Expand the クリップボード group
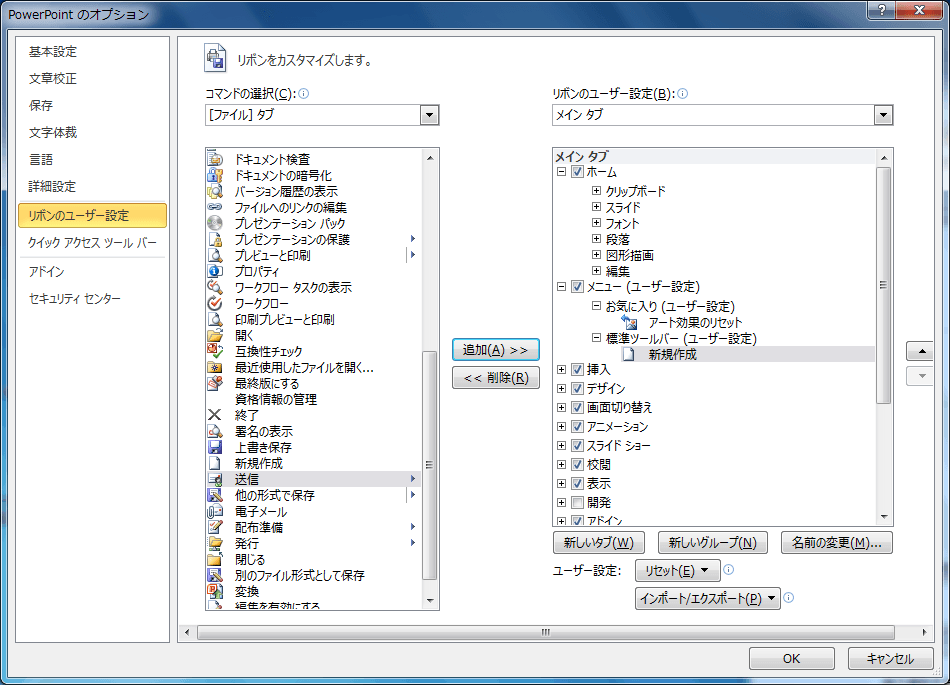Image resolution: width=950 pixels, height=685 pixels. [x=596, y=191]
